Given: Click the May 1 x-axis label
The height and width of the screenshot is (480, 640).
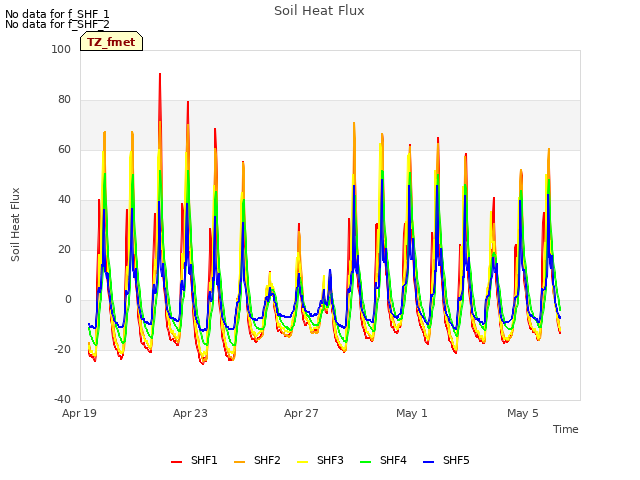Looking at the screenshot, I should coord(412,413).
